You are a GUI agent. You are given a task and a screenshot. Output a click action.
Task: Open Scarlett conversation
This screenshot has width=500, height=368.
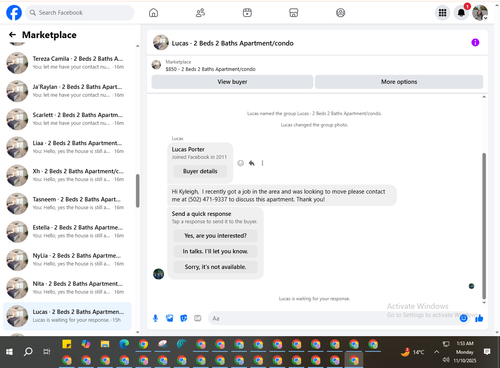click(x=67, y=119)
